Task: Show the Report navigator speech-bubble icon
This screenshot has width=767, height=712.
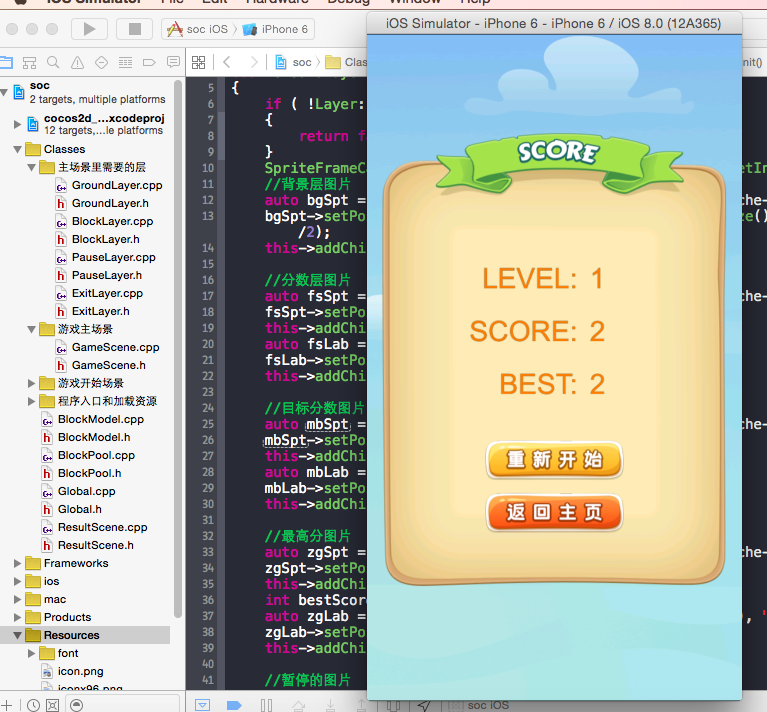Action: coord(173,62)
